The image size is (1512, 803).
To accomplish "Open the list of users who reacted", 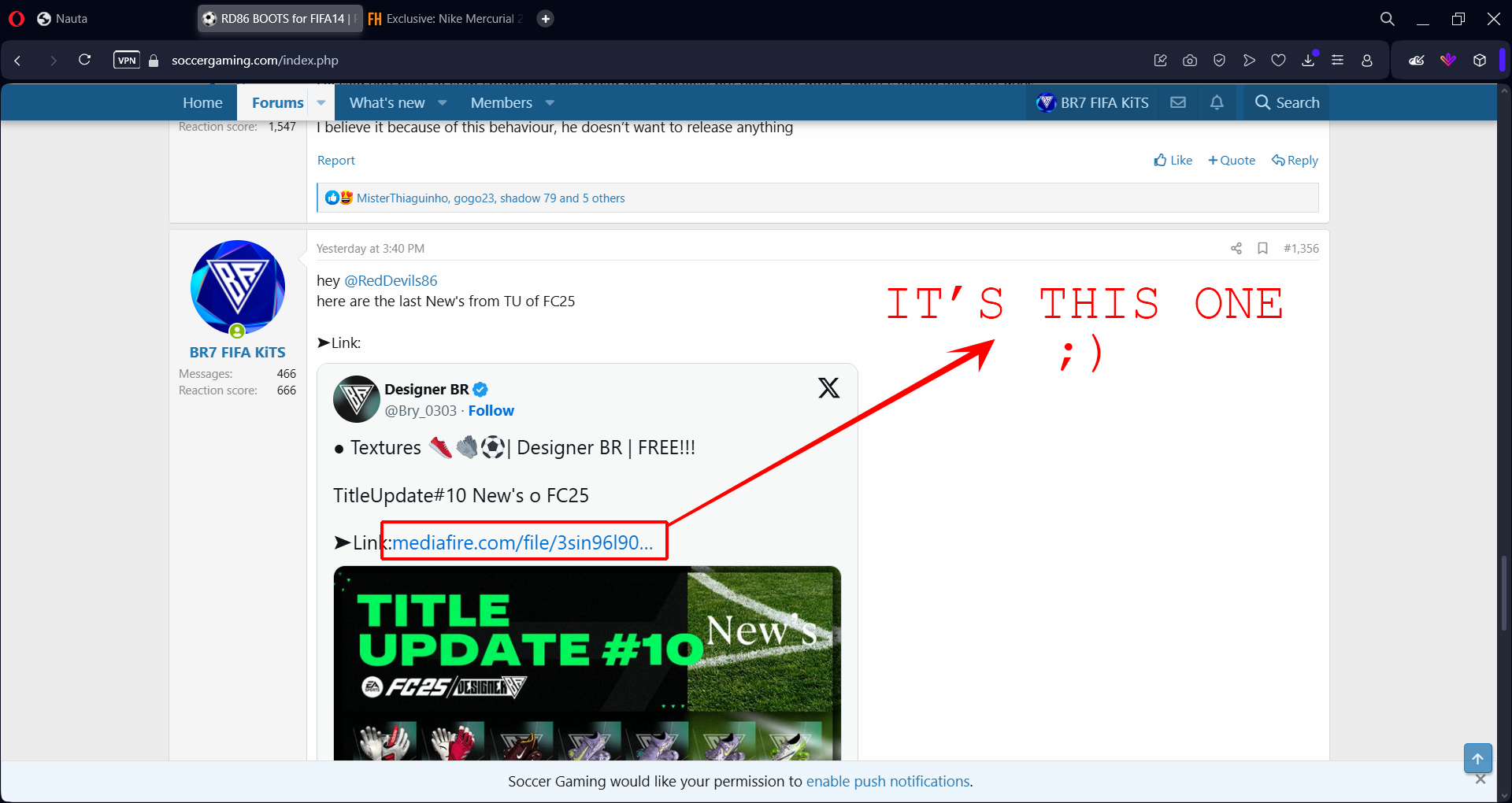I will [x=491, y=198].
